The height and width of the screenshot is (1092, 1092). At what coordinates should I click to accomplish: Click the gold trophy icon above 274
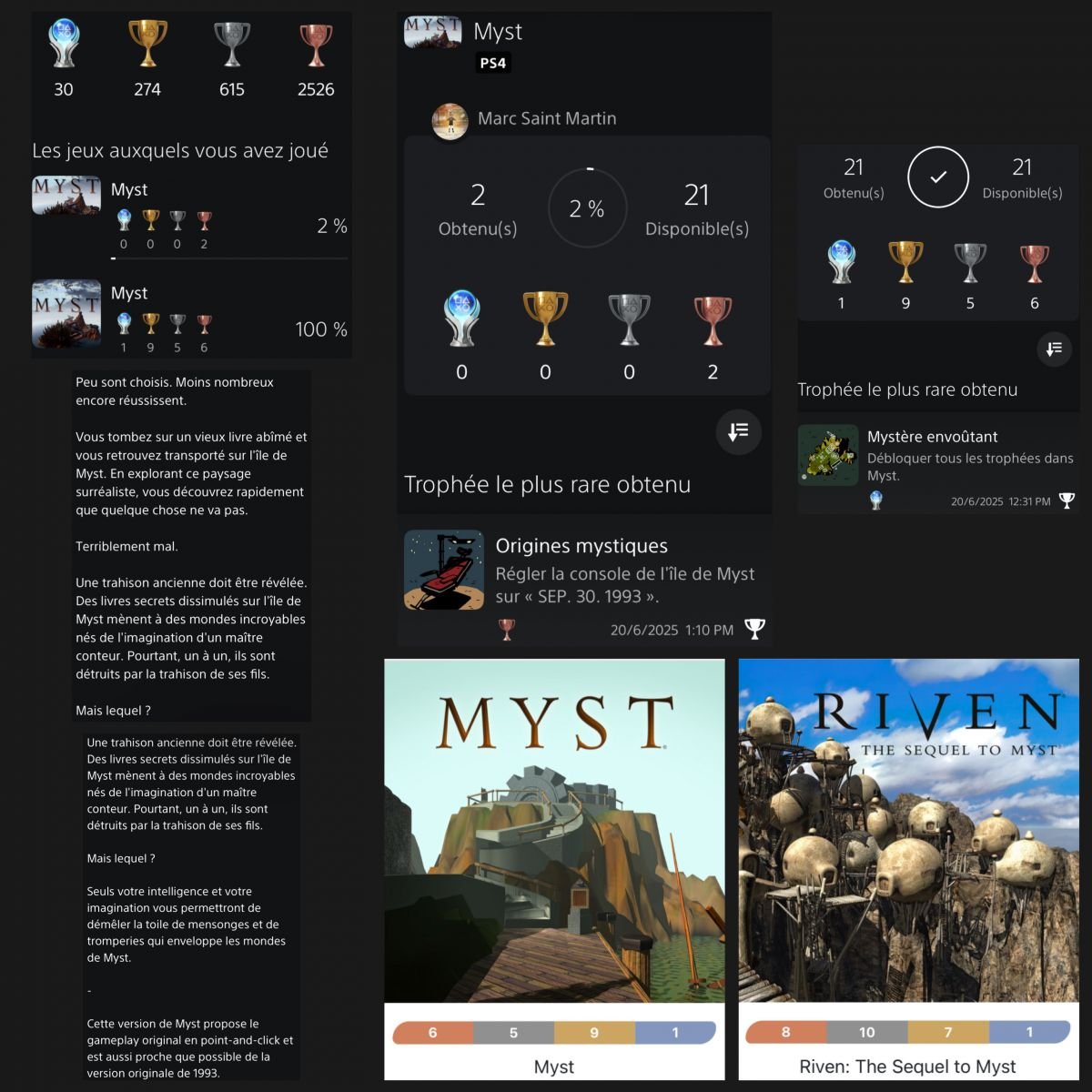click(147, 44)
